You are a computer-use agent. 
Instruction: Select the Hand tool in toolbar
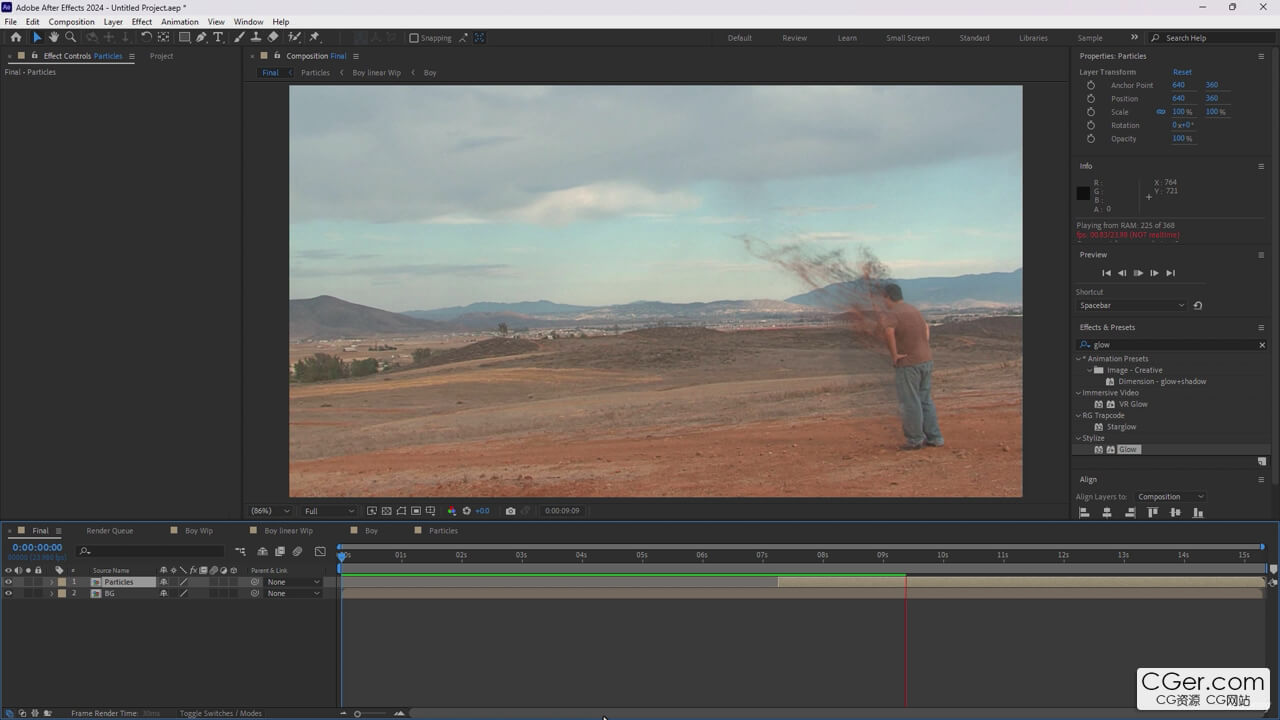[54, 38]
